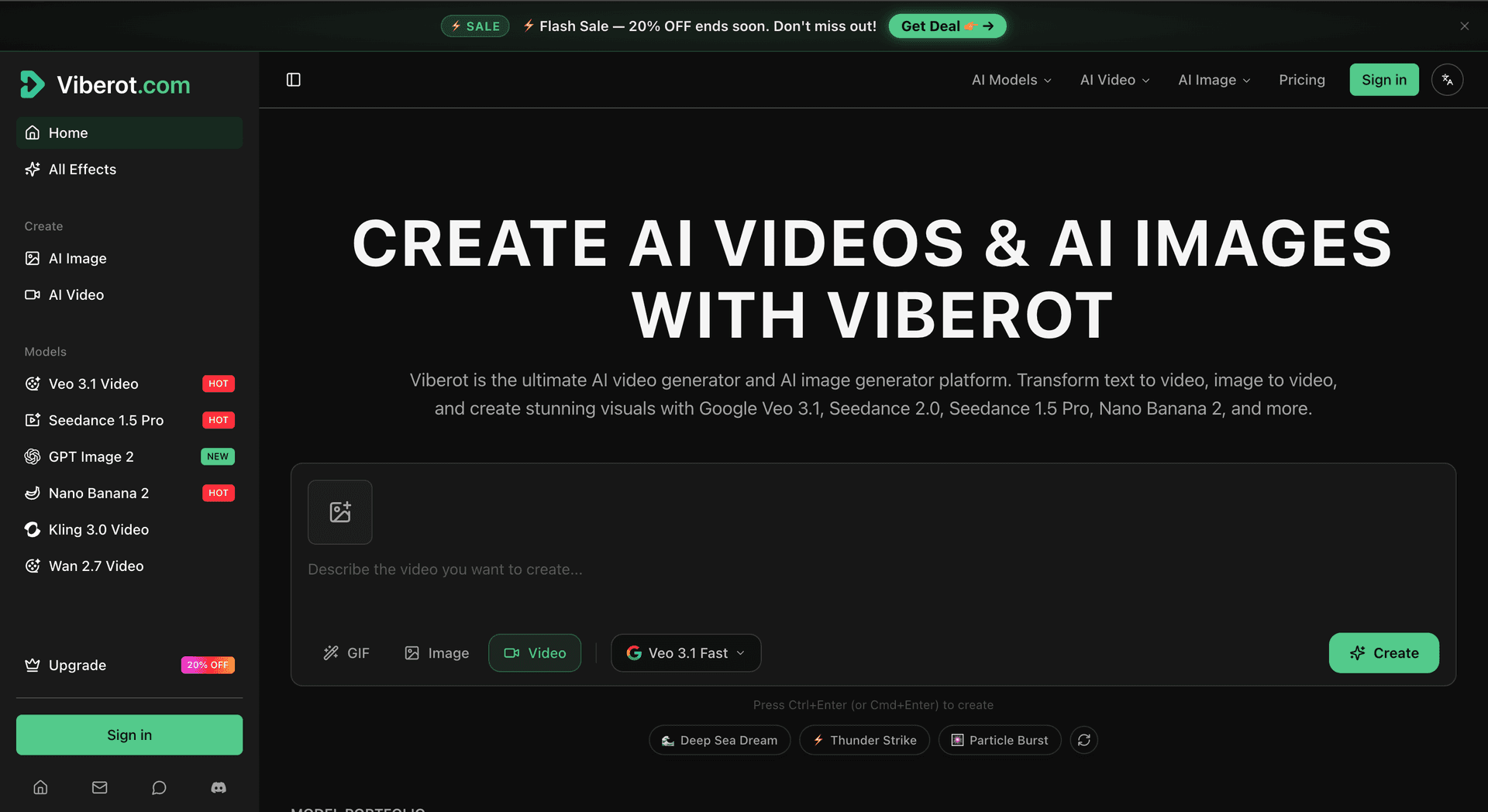Viewport: 1488px width, 812px height.
Task: Open All Effects in sidebar
Action: [x=129, y=169]
